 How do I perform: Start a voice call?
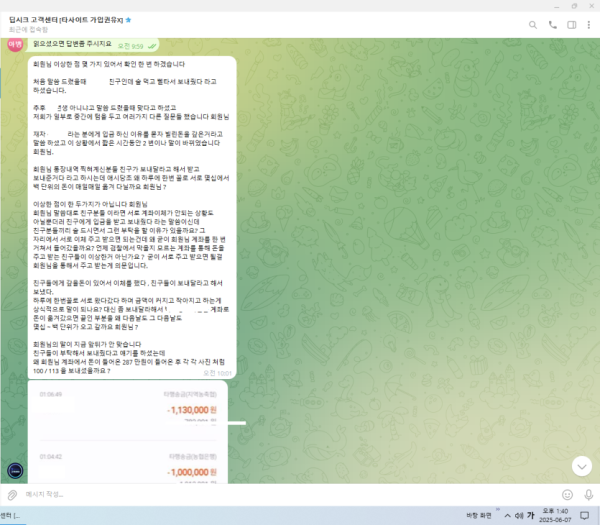click(x=553, y=25)
